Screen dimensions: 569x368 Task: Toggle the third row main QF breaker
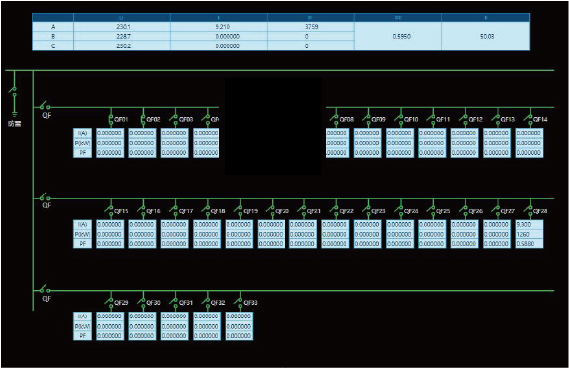pyautogui.click(x=45, y=290)
